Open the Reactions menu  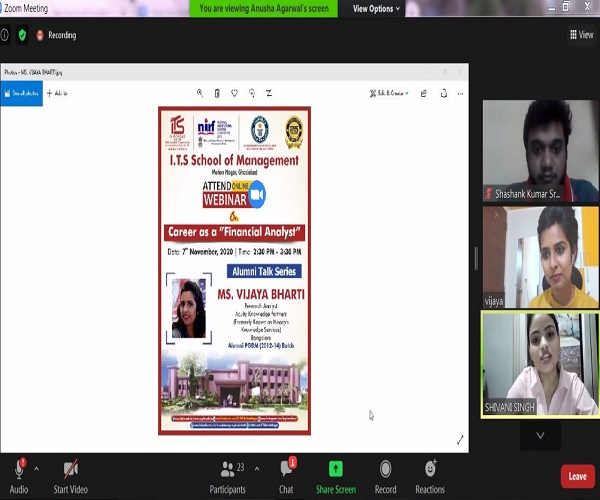pos(430,476)
